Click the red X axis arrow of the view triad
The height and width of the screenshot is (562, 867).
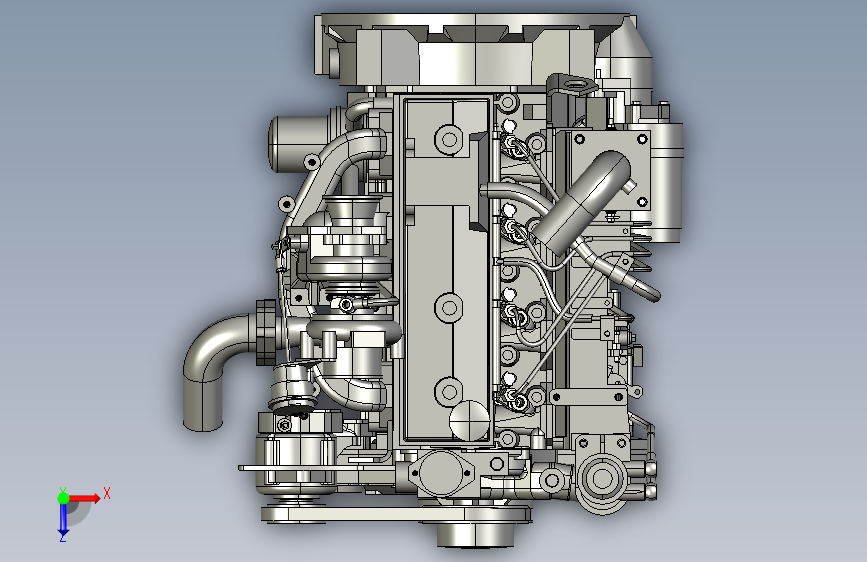85,498
